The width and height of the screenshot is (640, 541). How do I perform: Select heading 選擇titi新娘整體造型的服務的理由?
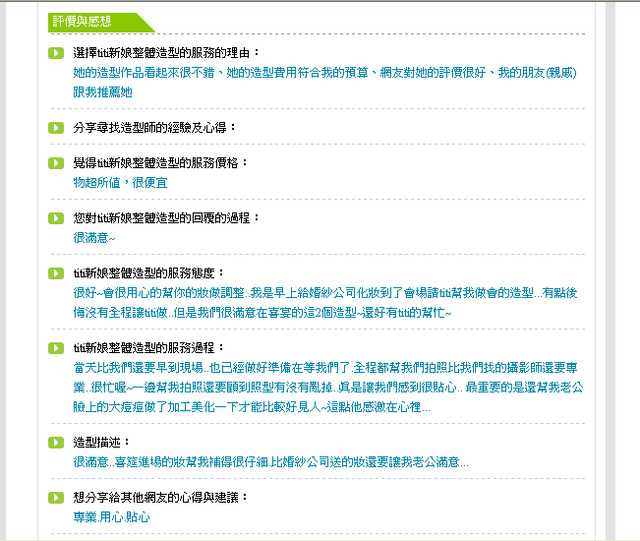point(166,53)
